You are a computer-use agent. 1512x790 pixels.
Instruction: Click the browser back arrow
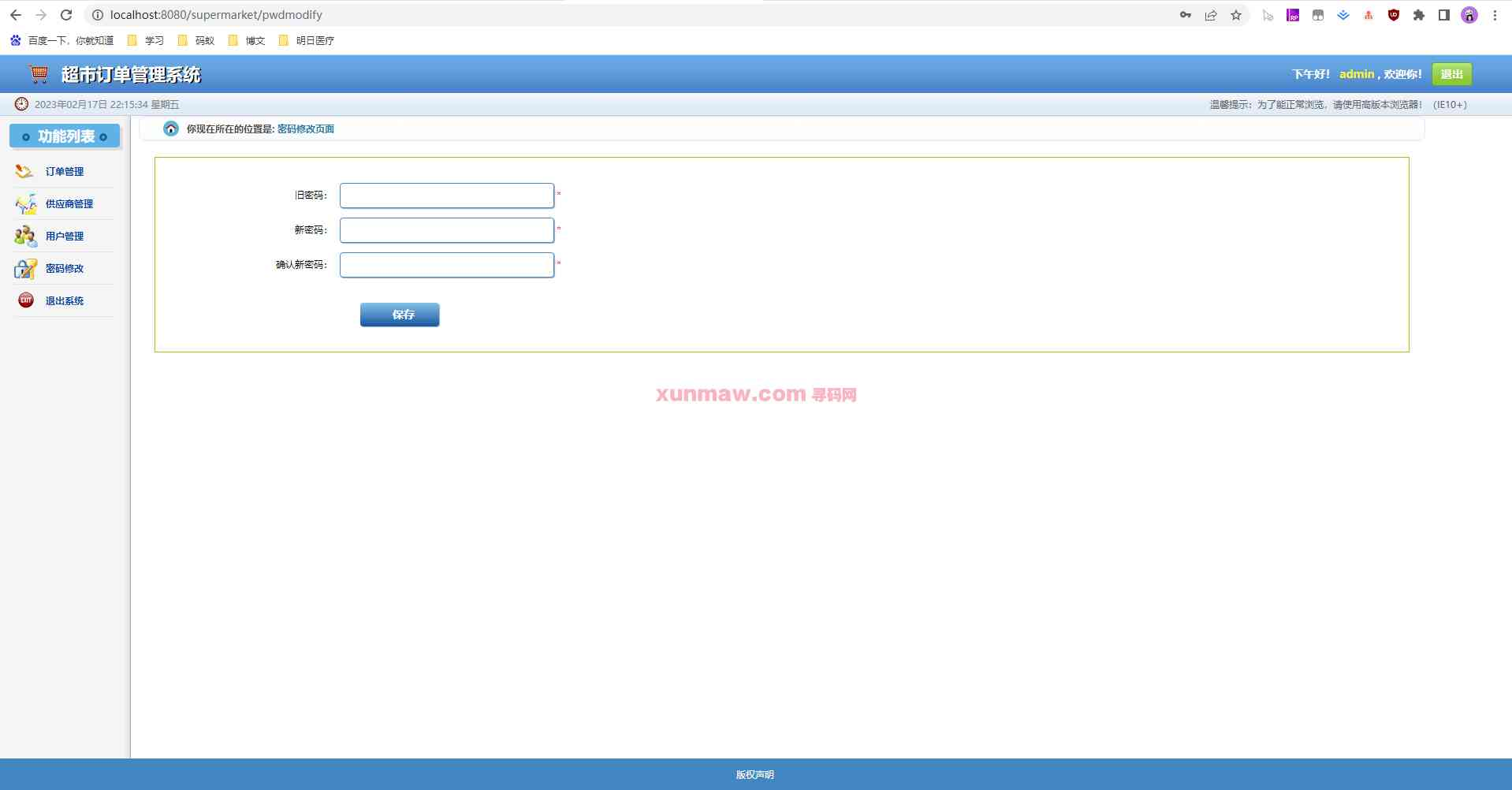pyautogui.click(x=16, y=15)
